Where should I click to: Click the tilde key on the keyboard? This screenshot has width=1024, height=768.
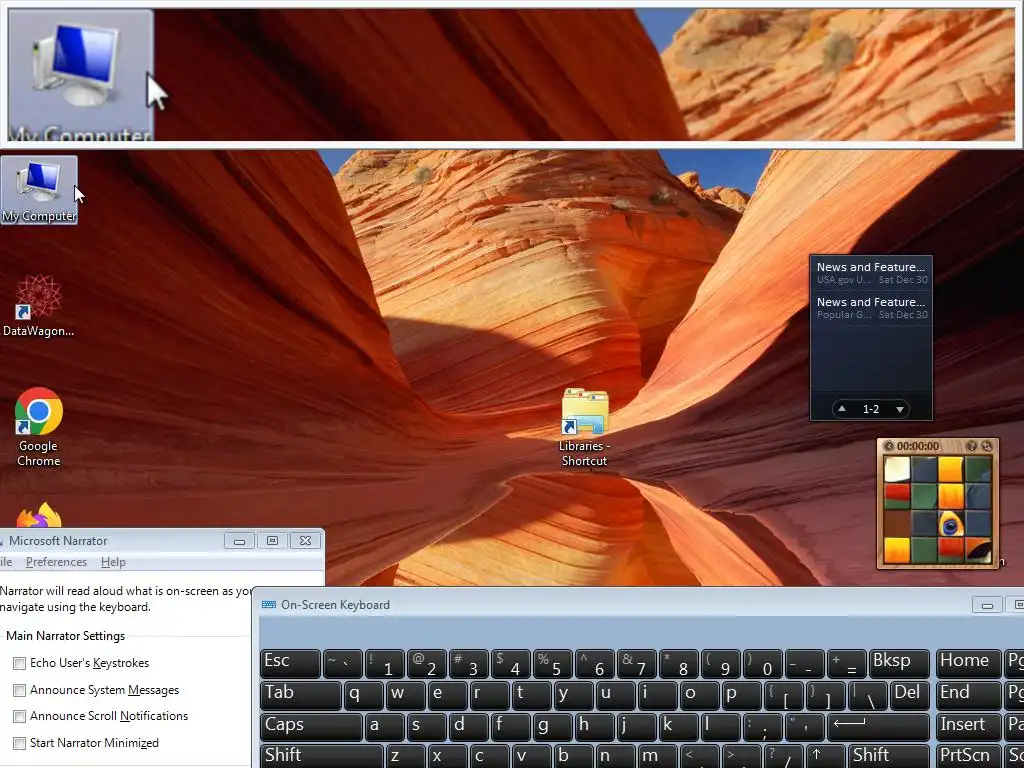pyautogui.click(x=342, y=663)
